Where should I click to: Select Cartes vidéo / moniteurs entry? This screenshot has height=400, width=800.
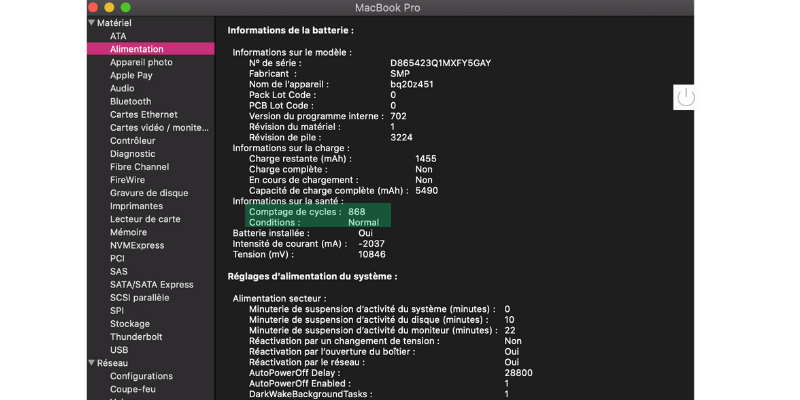[x=159, y=128]
